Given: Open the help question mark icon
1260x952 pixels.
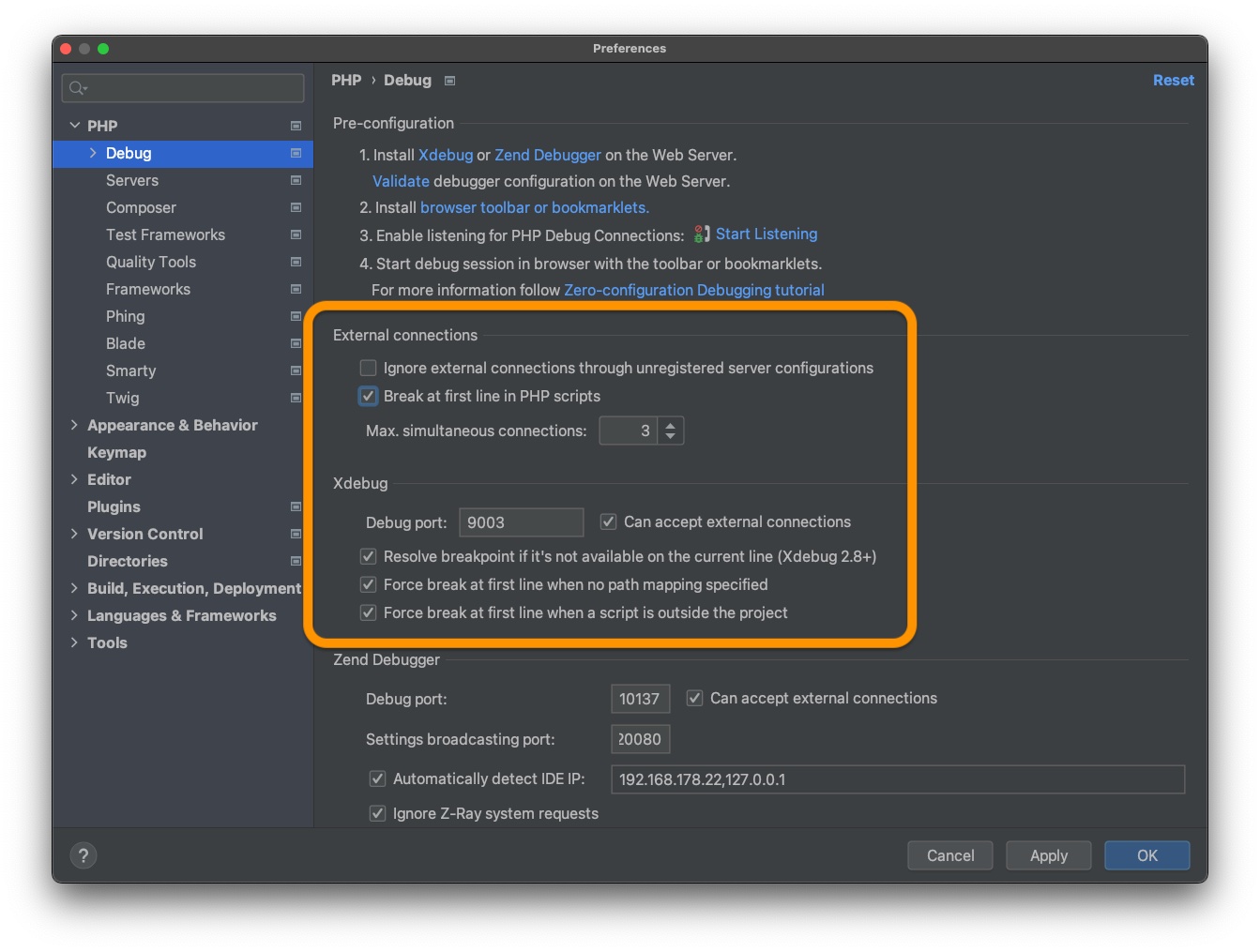Looking at the screenshot, I should [x=83, y=854].
